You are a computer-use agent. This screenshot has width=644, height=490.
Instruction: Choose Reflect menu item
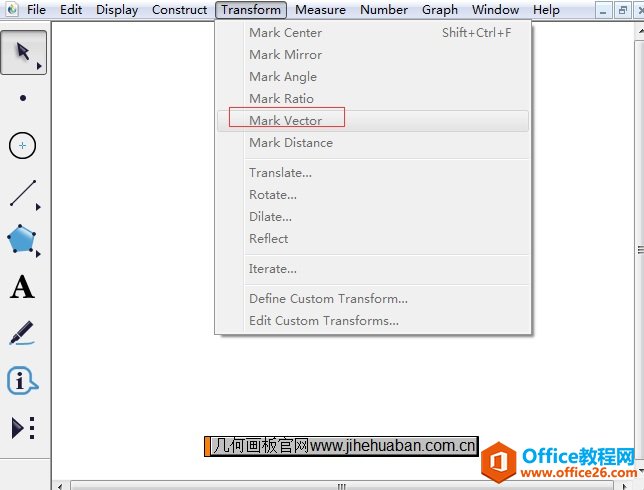373,239
